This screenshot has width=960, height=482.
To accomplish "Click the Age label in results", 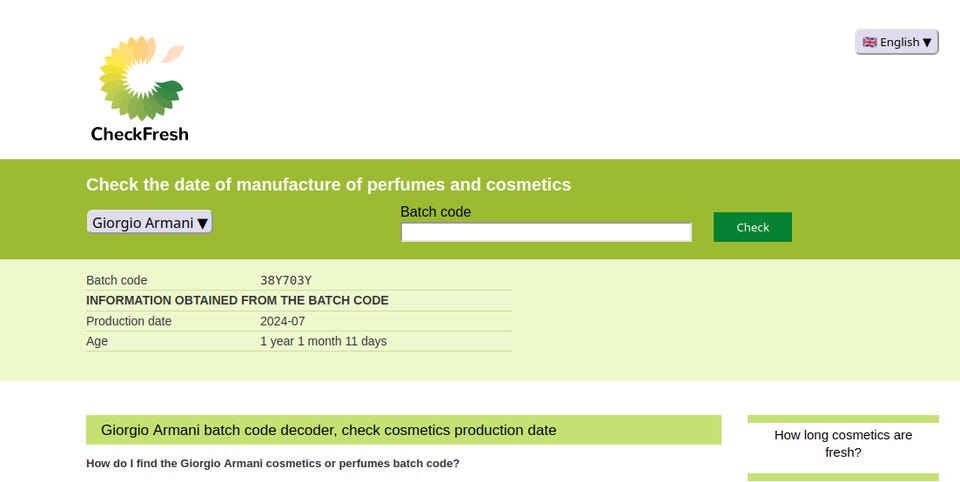I will [97, 341].
